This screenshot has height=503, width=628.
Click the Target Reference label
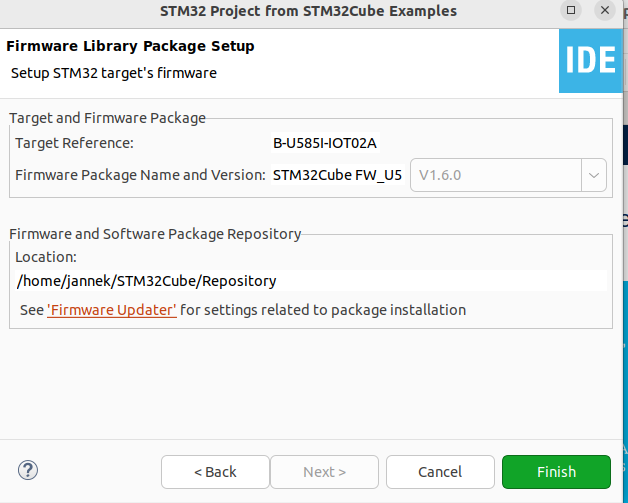(x=74, y=143)
